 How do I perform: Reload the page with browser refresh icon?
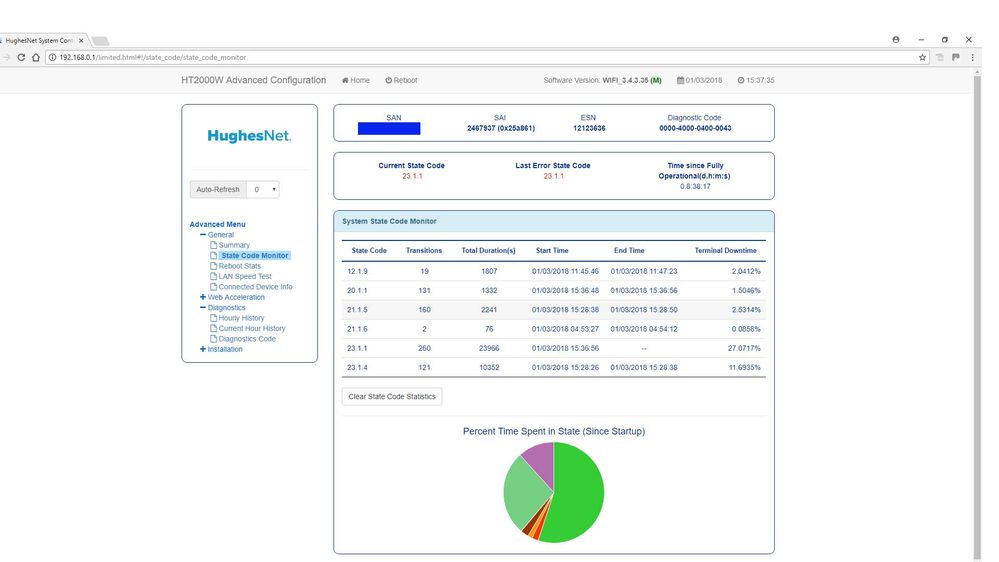(x=21, y=58)
